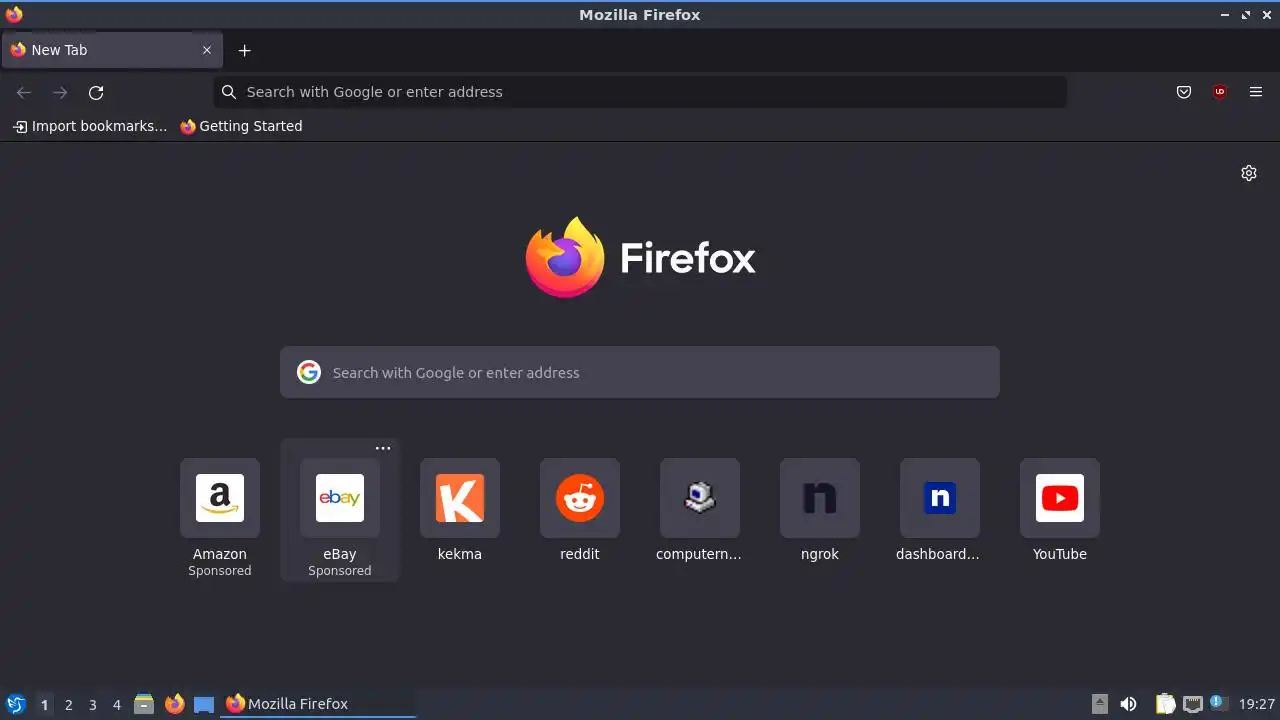Switch to workspace 3
The image size is (1280, 720).
point(93,705)
